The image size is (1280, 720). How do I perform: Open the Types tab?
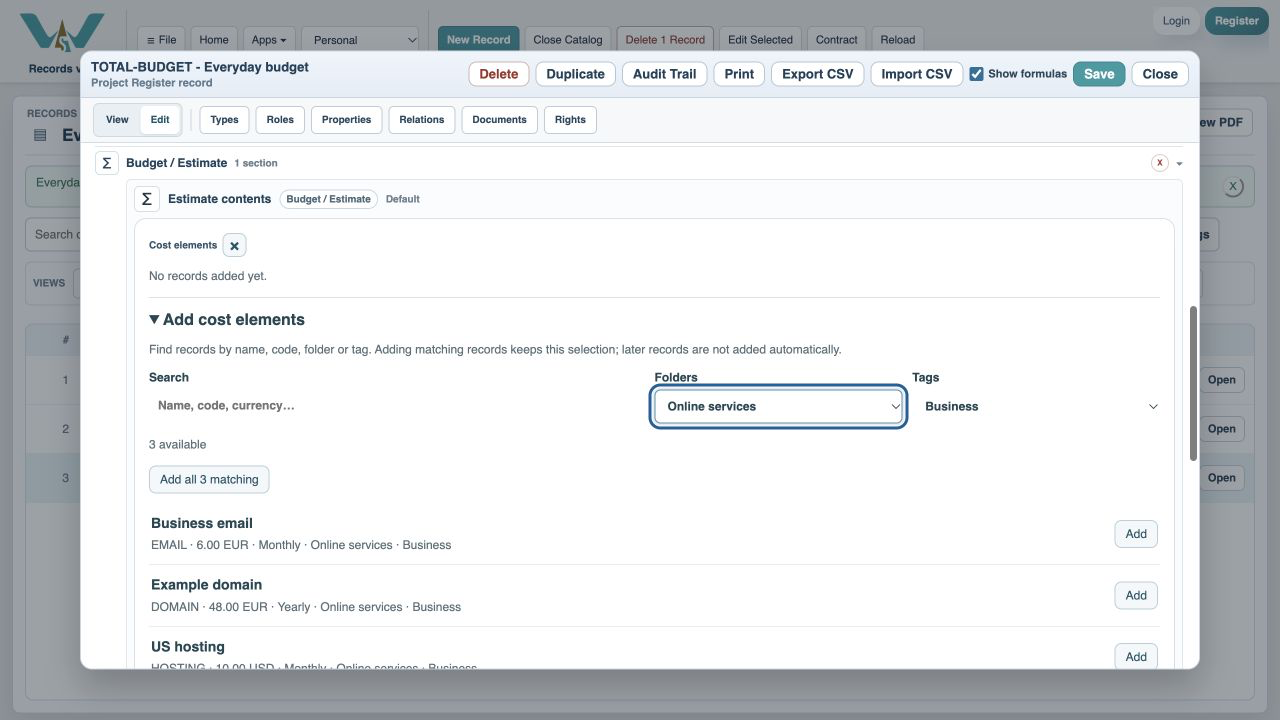click(224, 120)
